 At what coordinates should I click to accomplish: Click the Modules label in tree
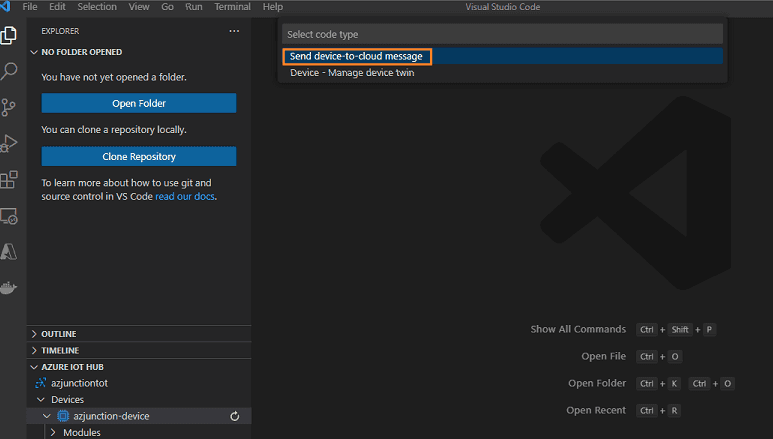(82, 433)
